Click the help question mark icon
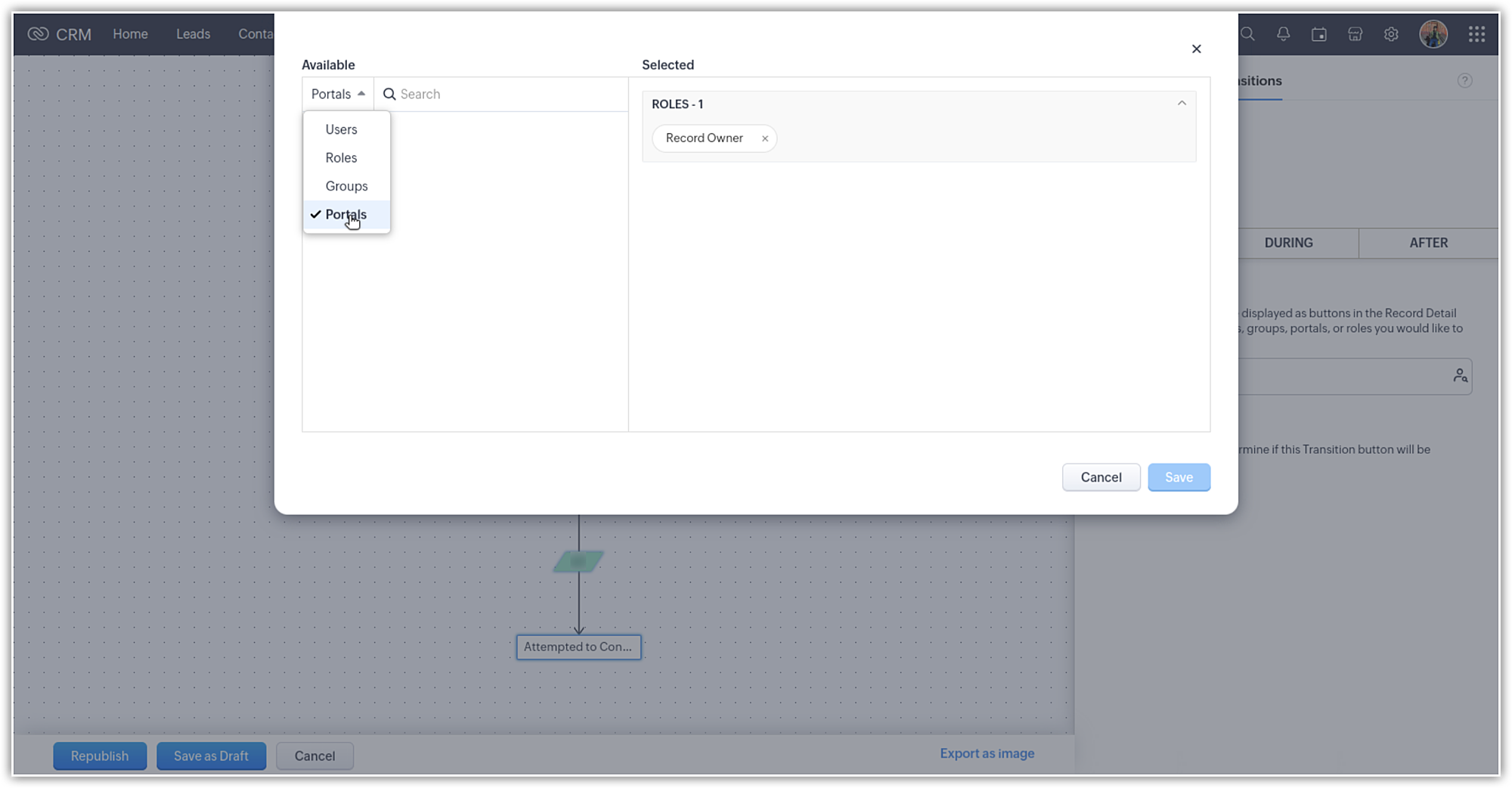Screen dimensions: 1512x788 click(x=1464, y=81)
